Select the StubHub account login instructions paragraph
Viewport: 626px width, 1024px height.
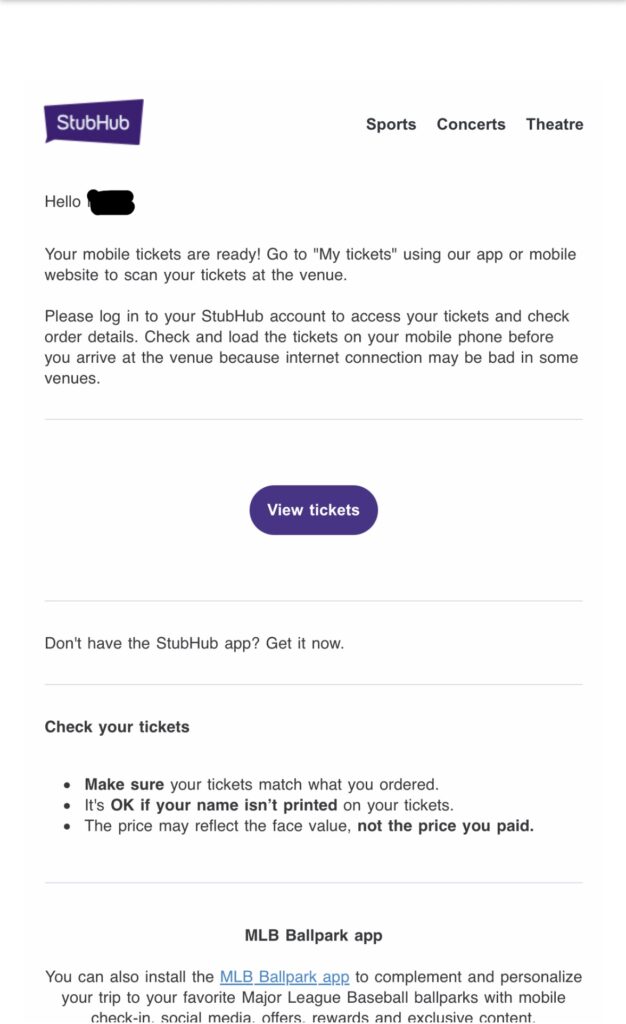tap(310, 347)
